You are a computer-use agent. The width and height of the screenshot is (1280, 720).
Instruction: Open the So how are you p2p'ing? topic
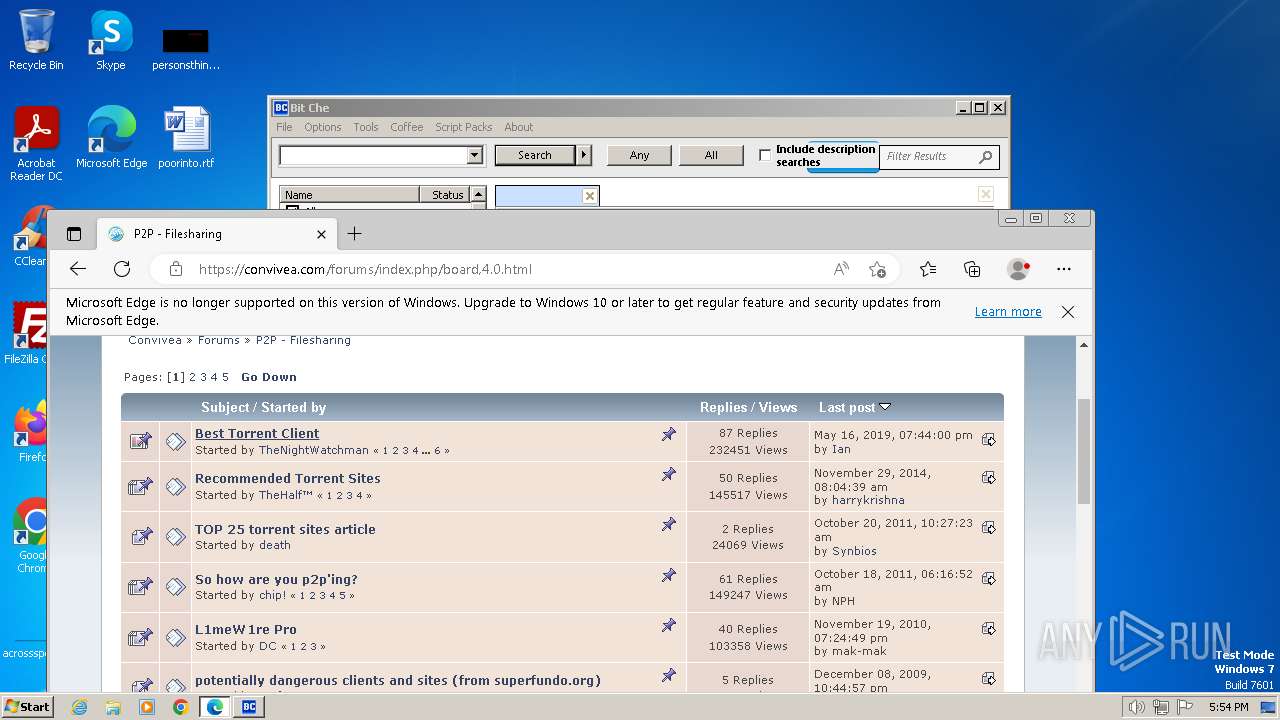click(x=276, y=579)
